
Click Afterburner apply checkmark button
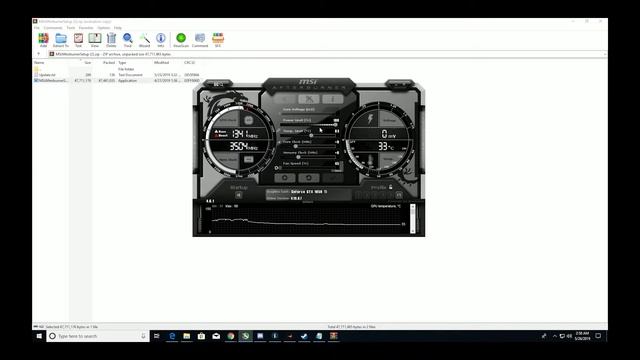click(x=332, y=178)
